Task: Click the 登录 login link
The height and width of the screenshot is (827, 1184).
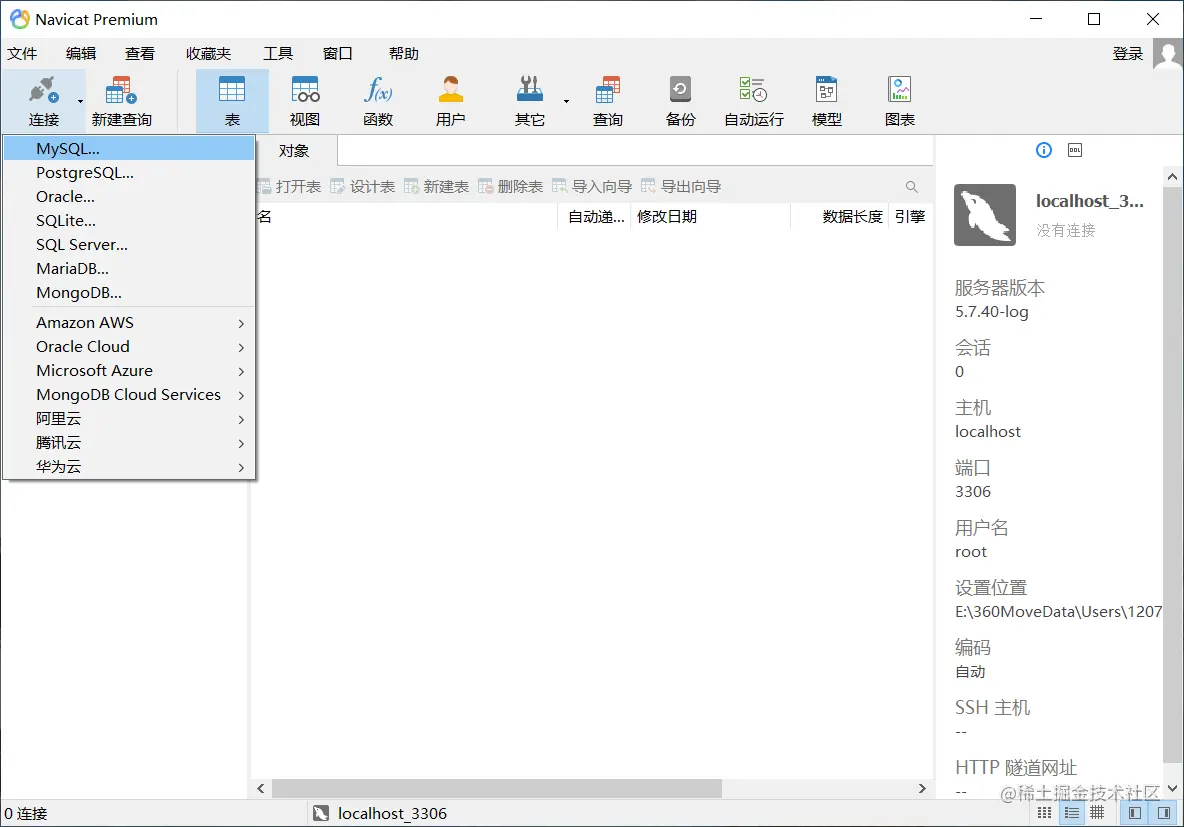Action: pyautogui.click(x=1128, y=54)
